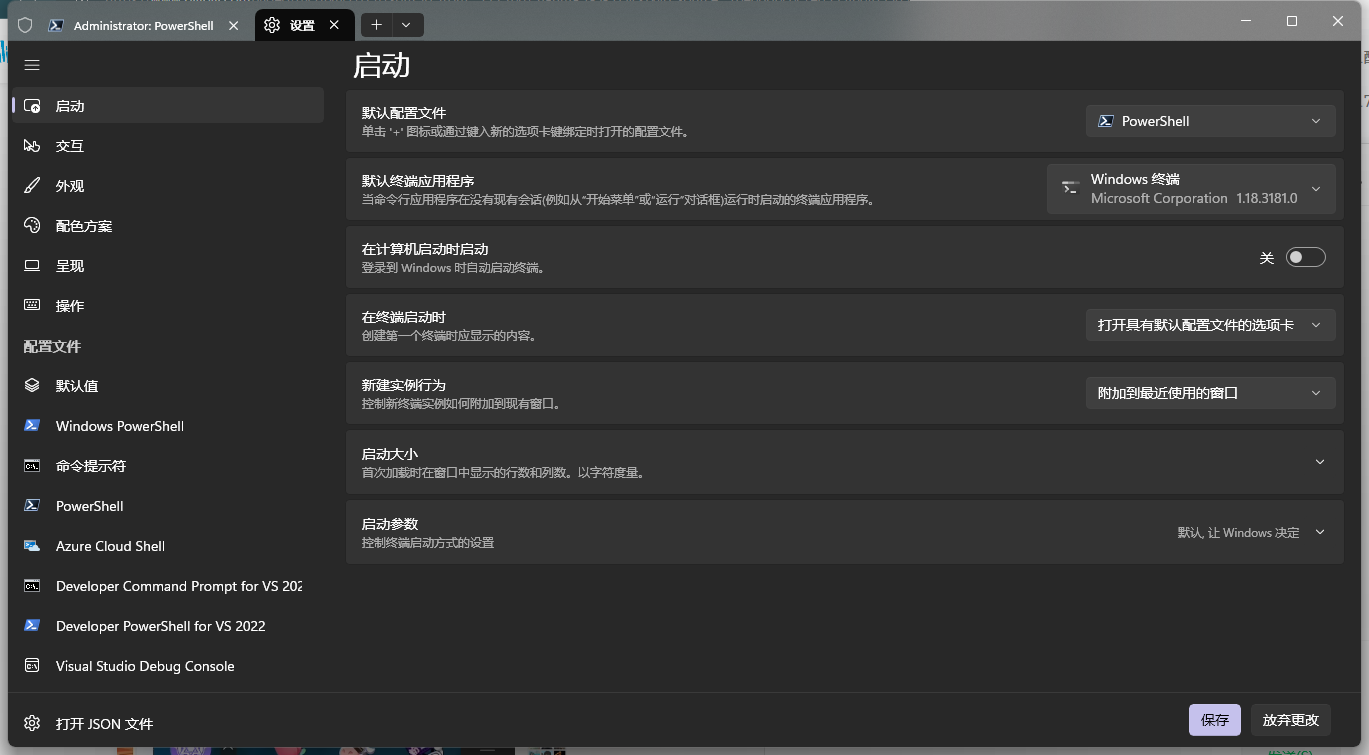Screen dimensions: 1369x755
Task: Select the 呈现 settings page
Action: pyautogui.click(x=168, y=266)
